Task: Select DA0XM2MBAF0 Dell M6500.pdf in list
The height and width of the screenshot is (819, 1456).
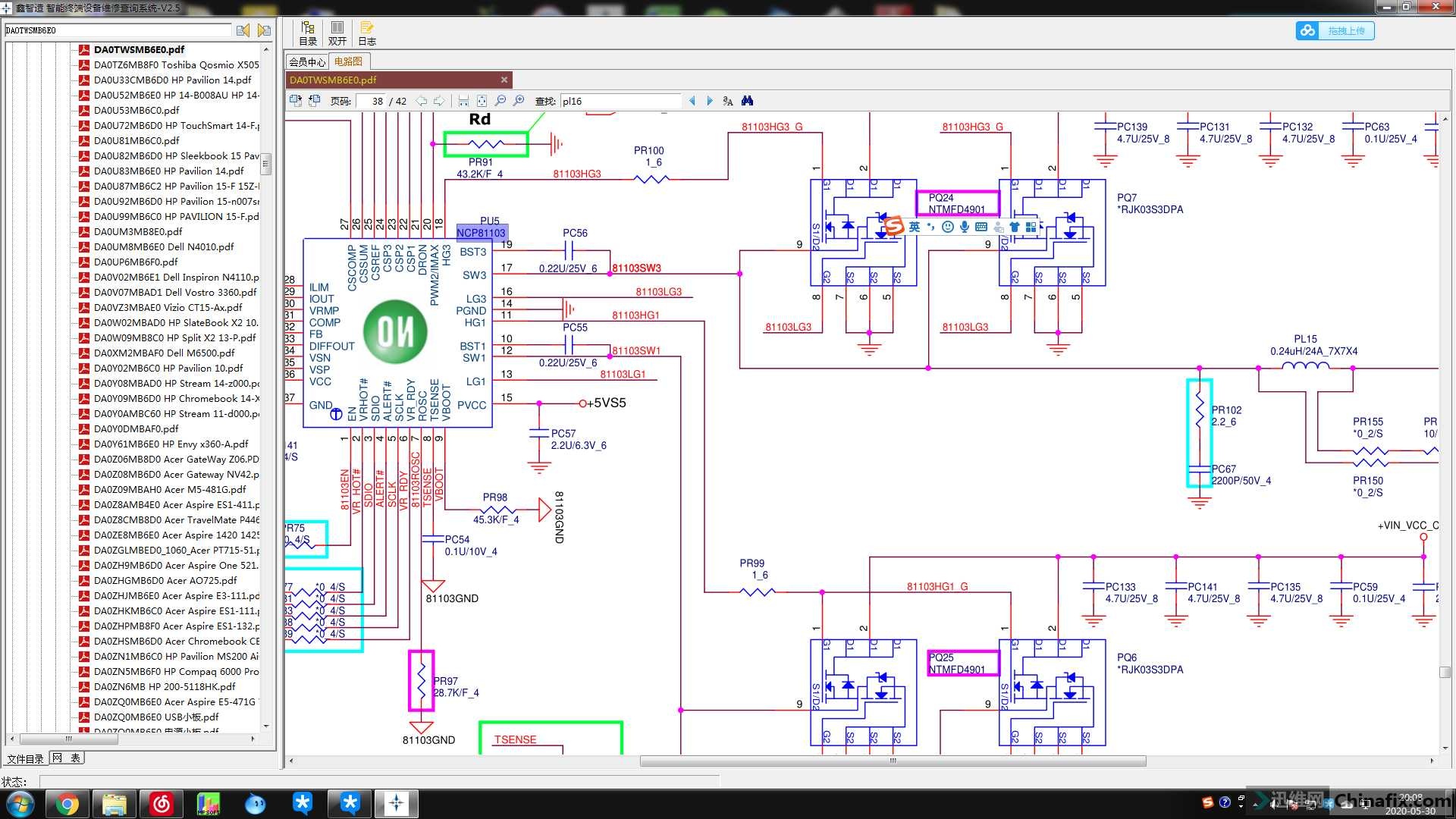Action: (x=164, y=353)
